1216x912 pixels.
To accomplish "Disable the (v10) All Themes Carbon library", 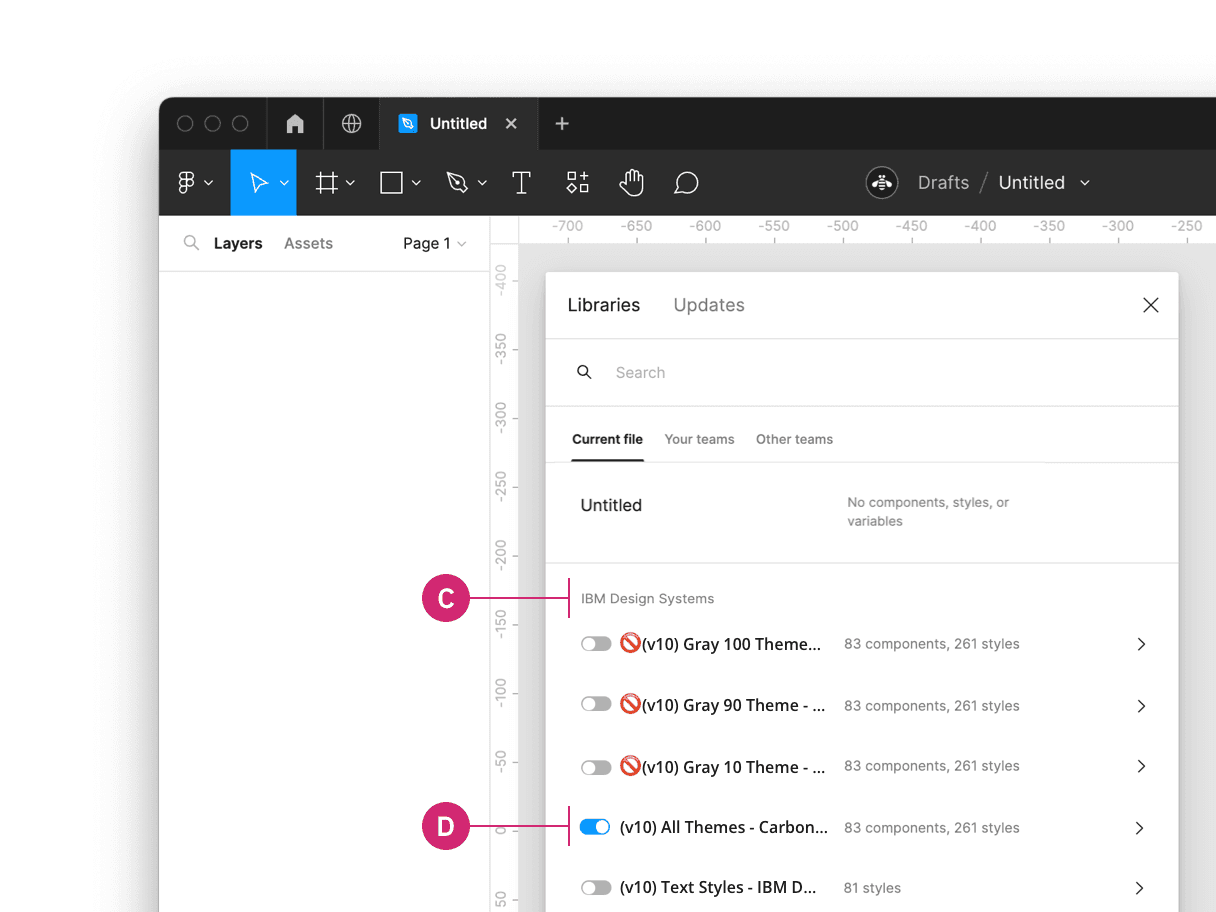I will point(594,827).
